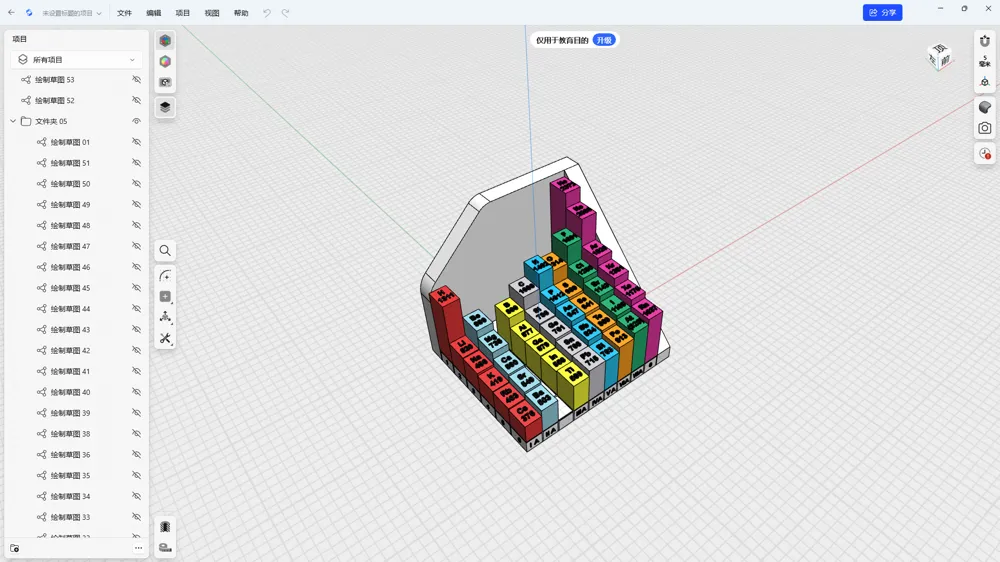This screenshot has height=562, width=1000.
Task: Toggle visibility of 绘制草图 48
Action: 136,225
